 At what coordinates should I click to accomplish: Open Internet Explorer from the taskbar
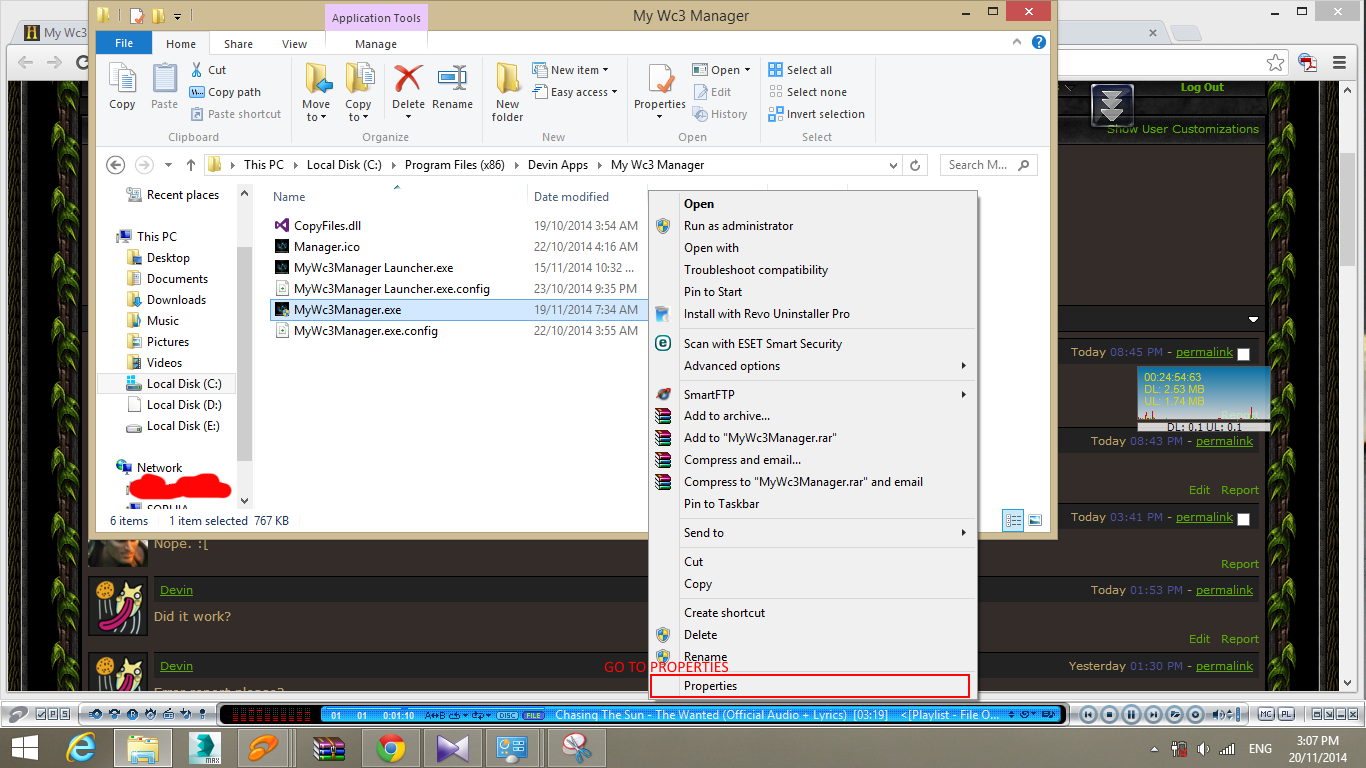(x=81, y=748)
